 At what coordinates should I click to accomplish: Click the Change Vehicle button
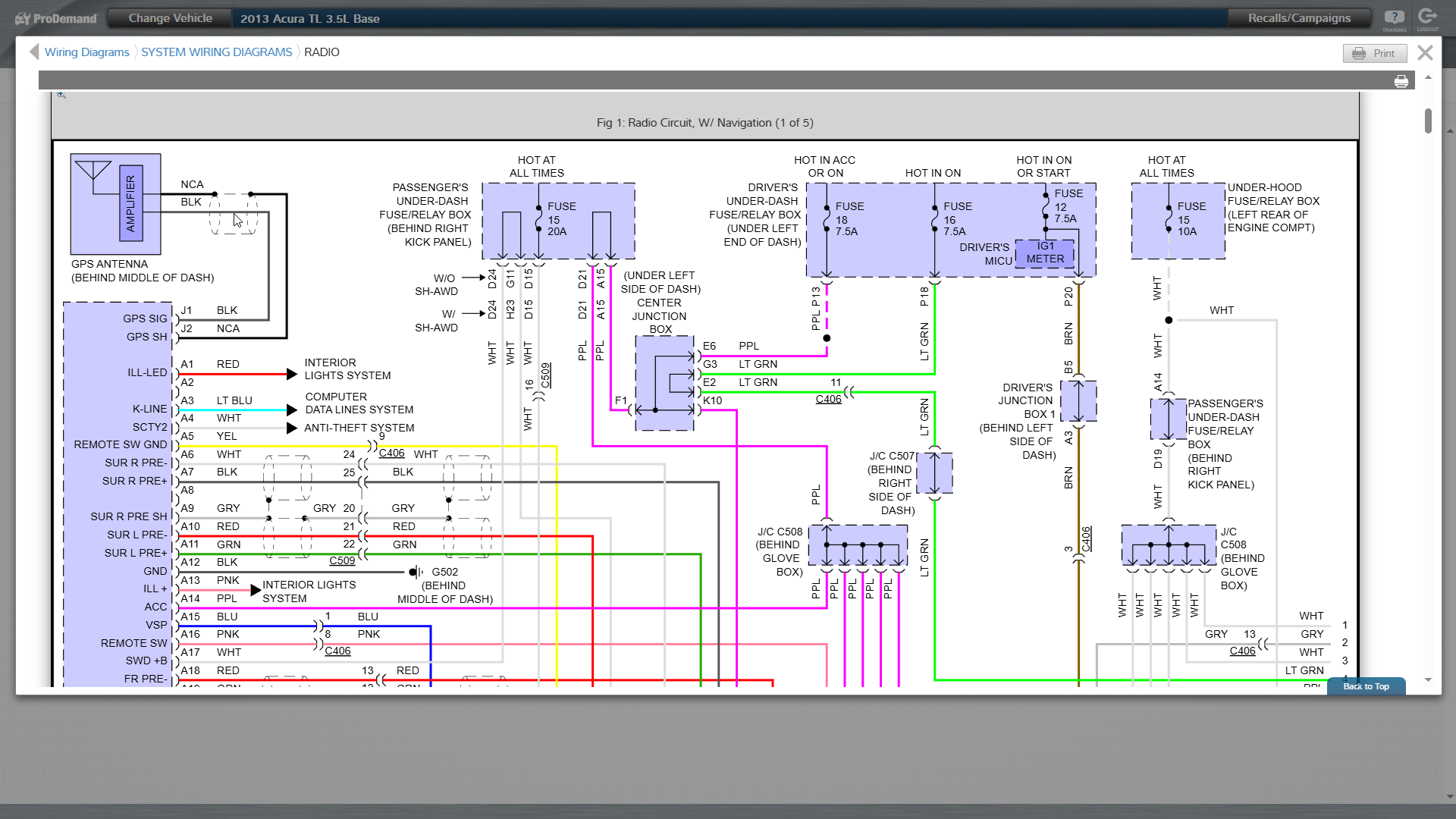(170, 18)
